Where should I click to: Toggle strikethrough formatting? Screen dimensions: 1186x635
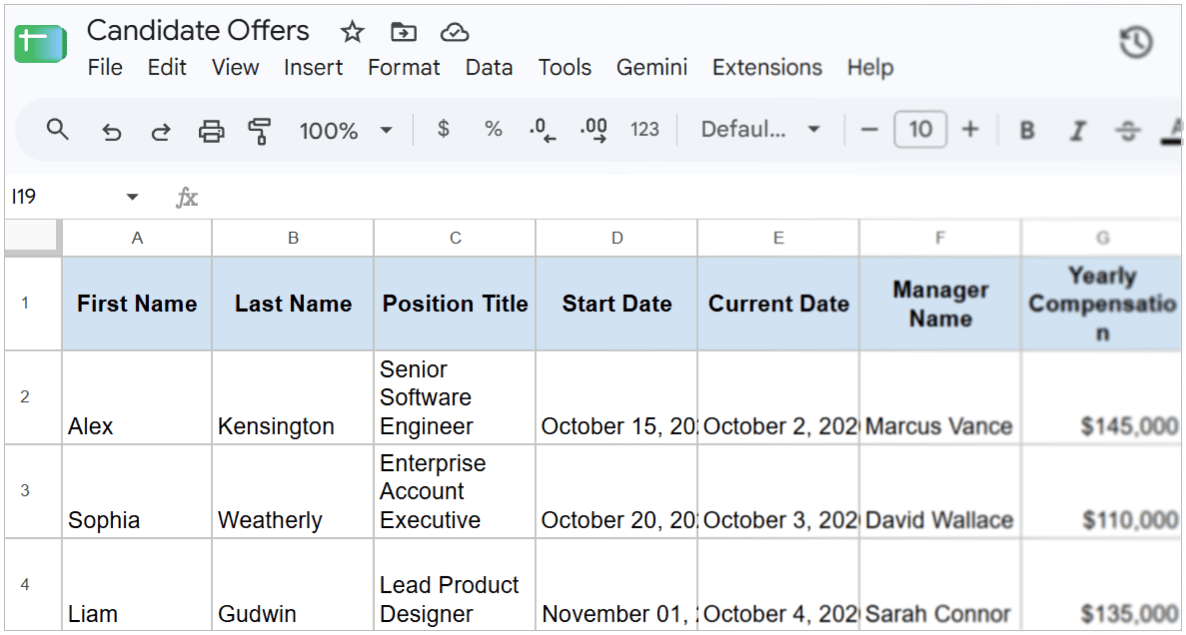[x=1127, y=131]
